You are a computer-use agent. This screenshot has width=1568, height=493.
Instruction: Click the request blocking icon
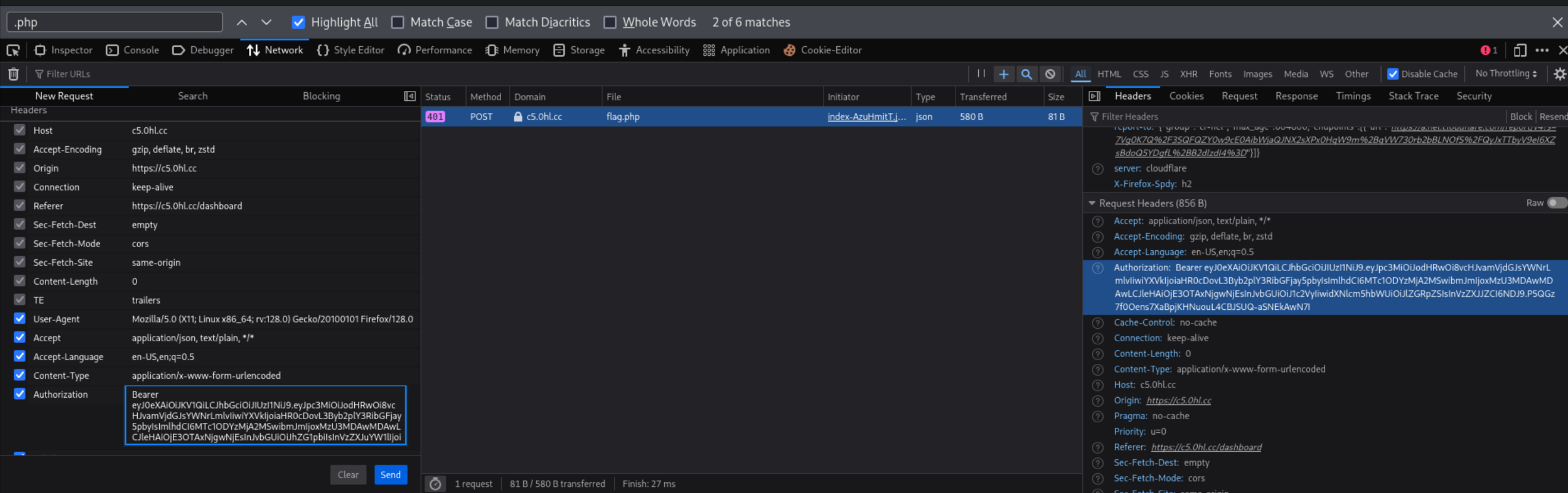click(1050, 74)
